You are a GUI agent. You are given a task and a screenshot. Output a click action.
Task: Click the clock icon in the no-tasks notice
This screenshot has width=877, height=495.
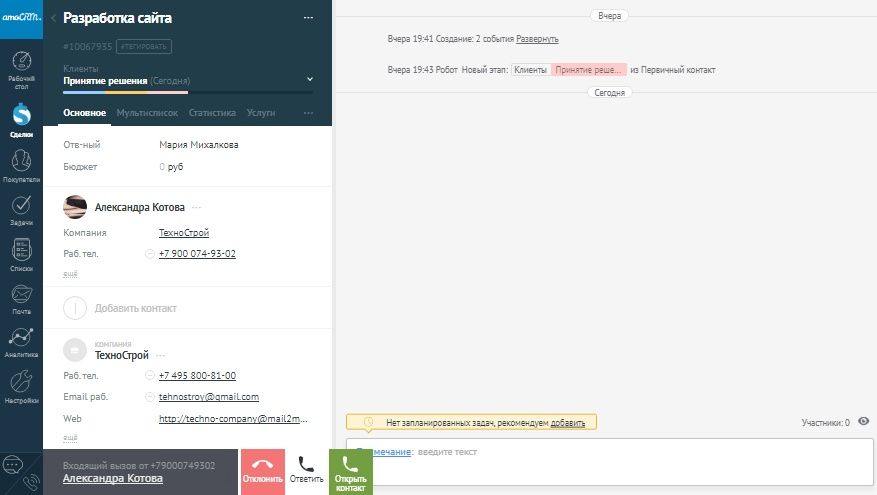click(368, 422)
